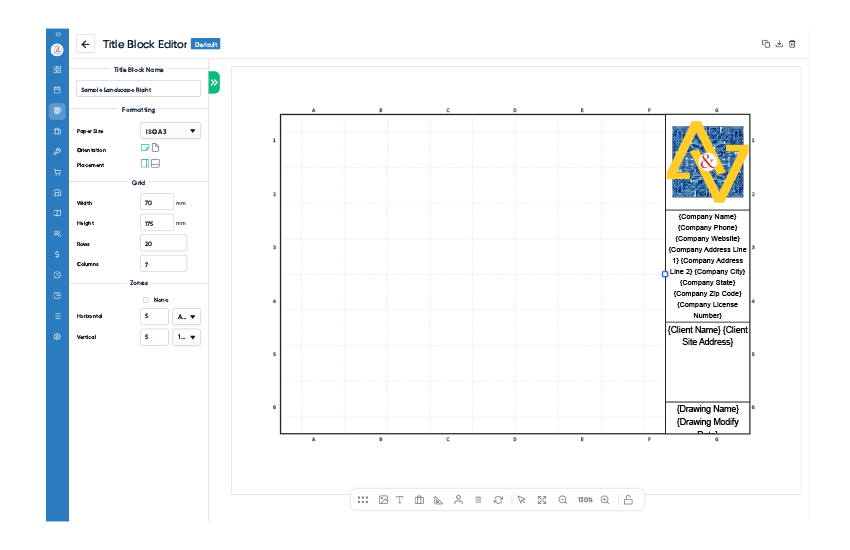Click the refresh arrows icon
Viewport: 850px width, 550px height.
pos(498,500)
